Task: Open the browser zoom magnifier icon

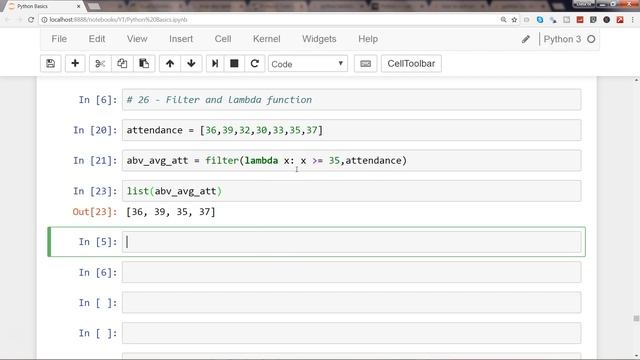Action: [x=503, y=20]
